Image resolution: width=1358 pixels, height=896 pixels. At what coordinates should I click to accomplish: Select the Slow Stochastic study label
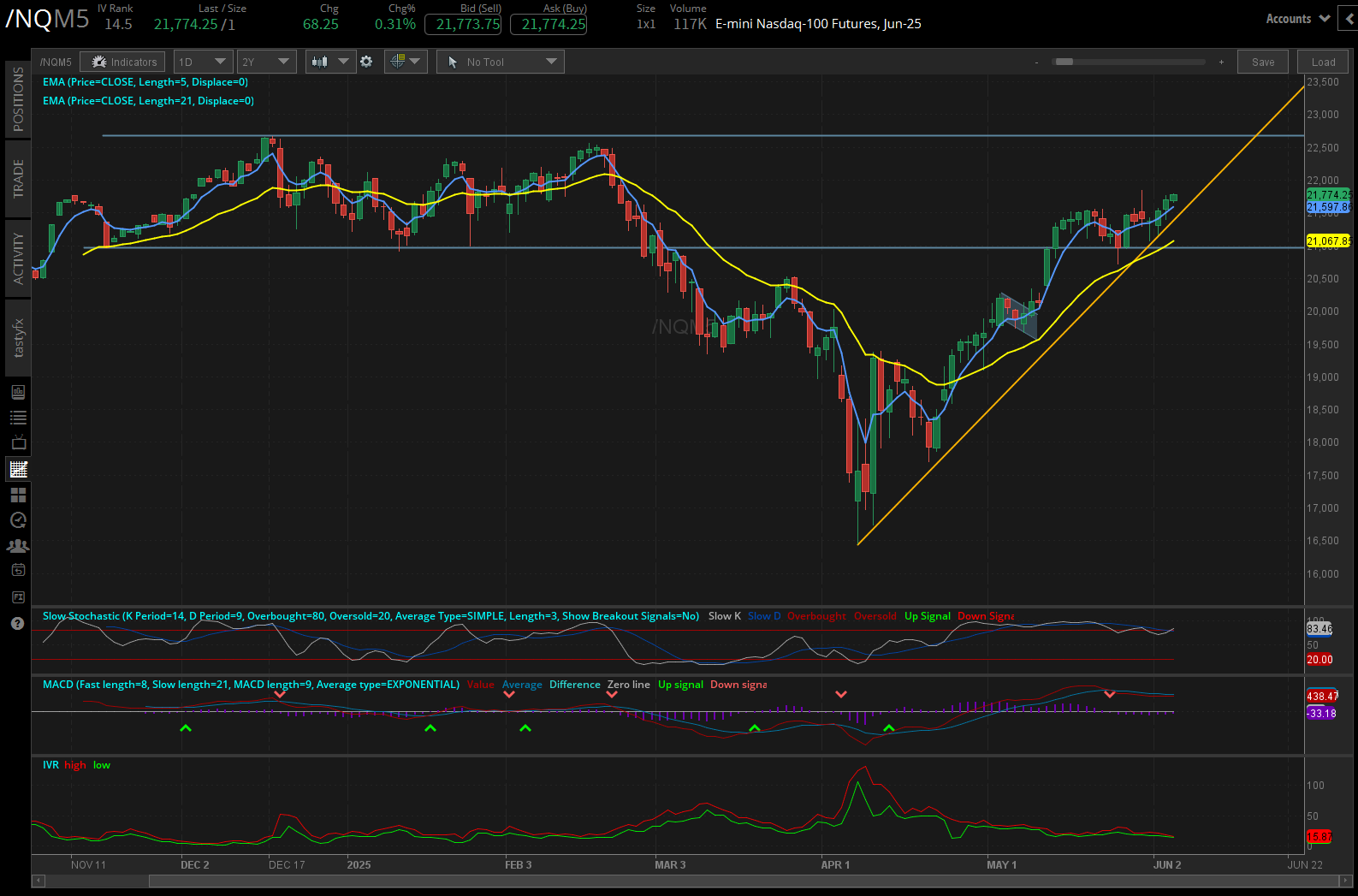(x=371, y=616)
